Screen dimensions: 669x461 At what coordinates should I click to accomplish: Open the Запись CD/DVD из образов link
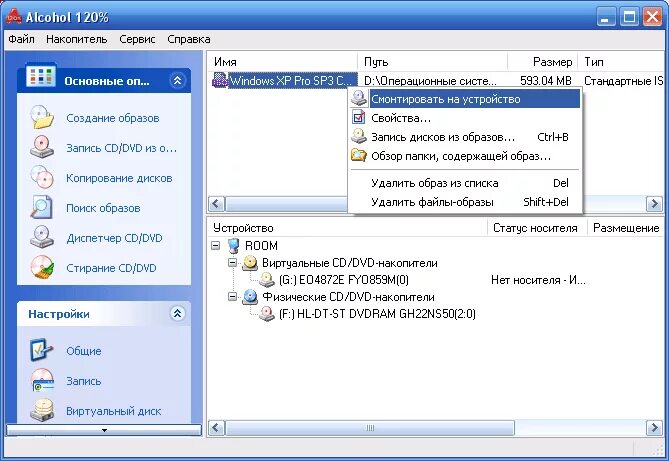(121, 148)
